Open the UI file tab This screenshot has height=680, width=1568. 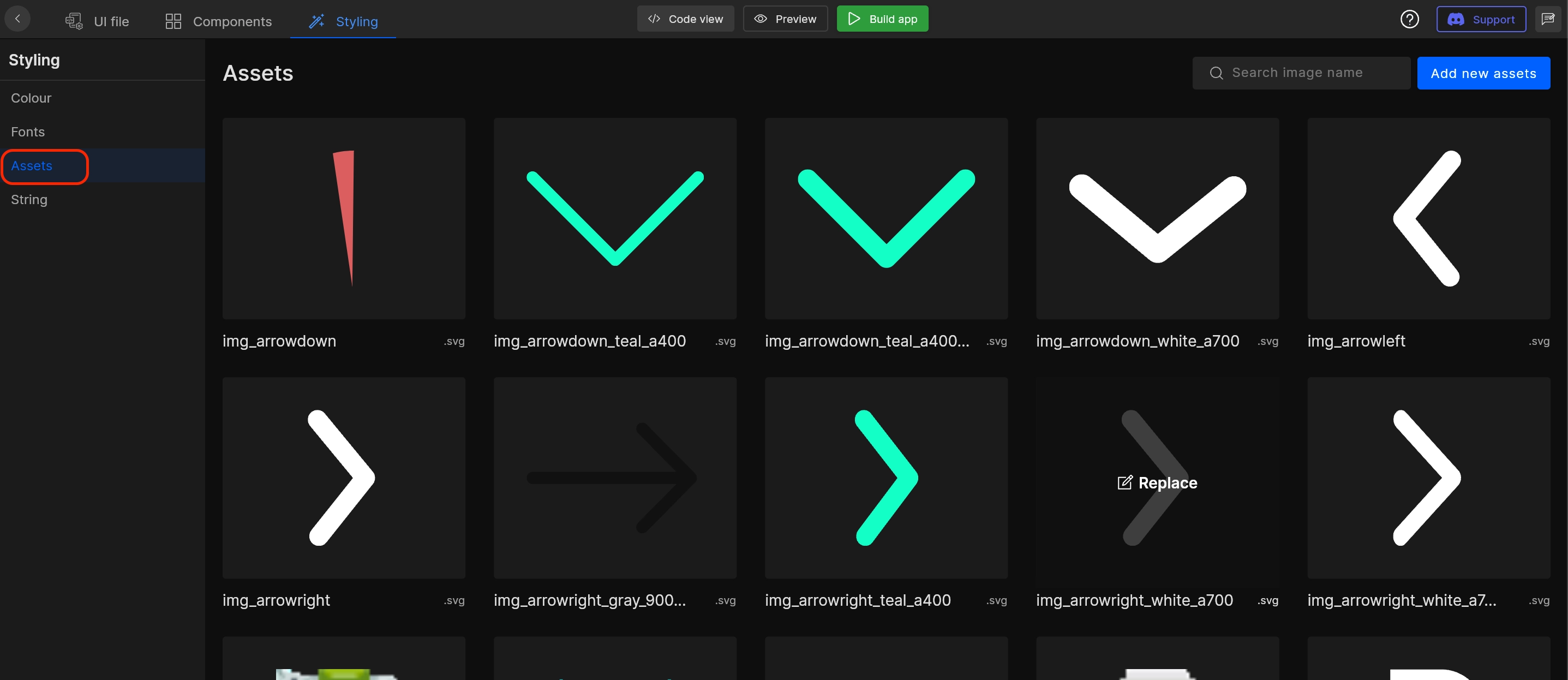click(98, 21)
